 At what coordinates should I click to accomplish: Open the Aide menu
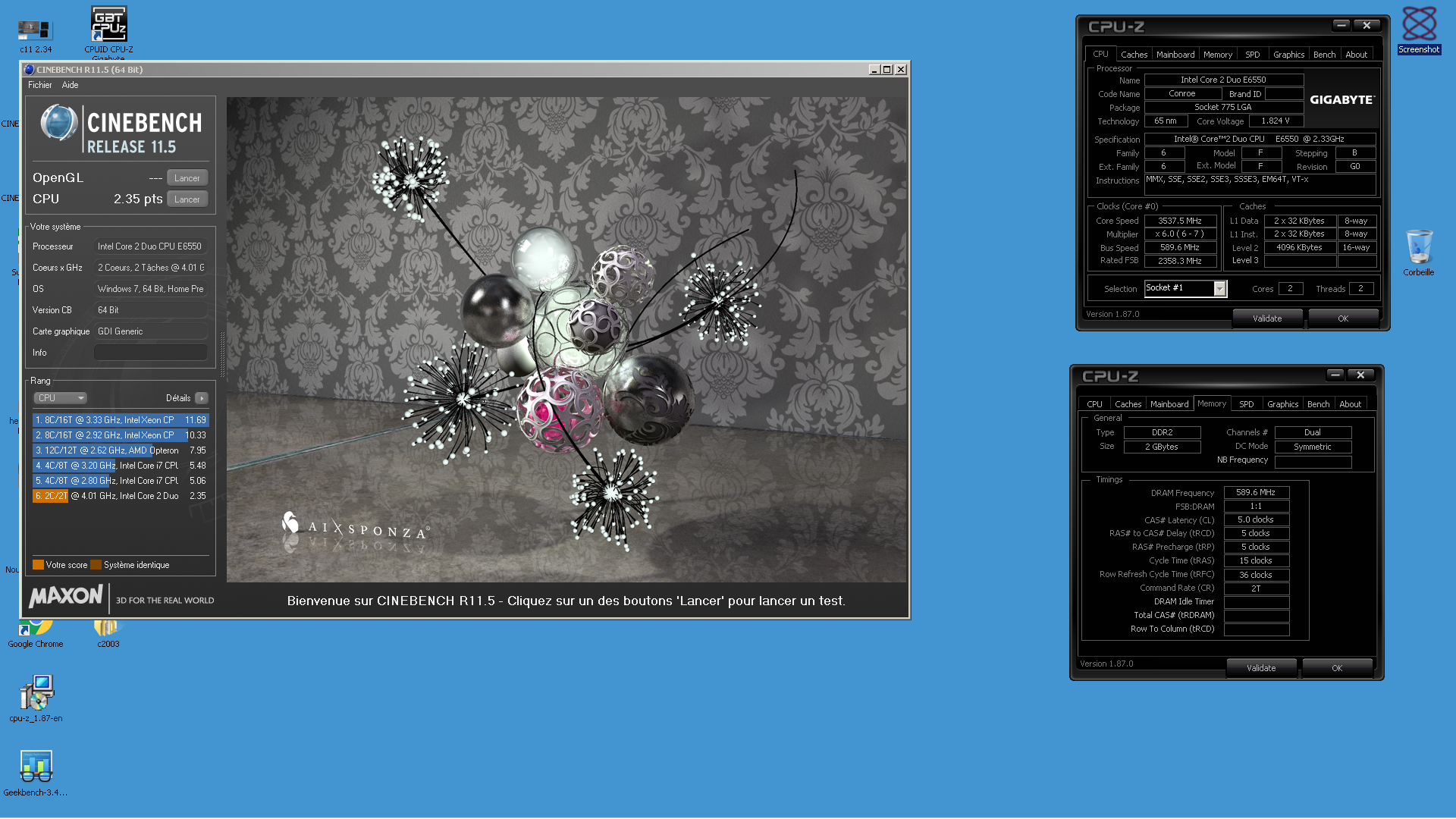(x=70, y=85)
